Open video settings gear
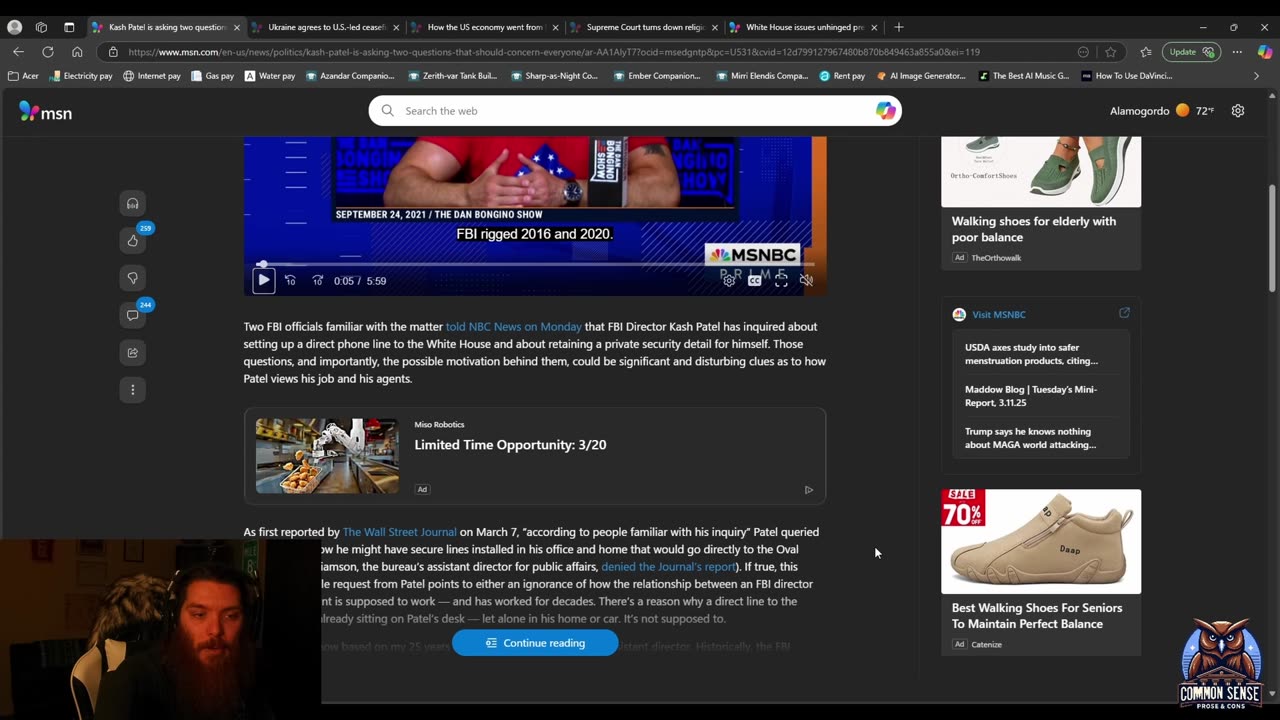 [729, 281]
